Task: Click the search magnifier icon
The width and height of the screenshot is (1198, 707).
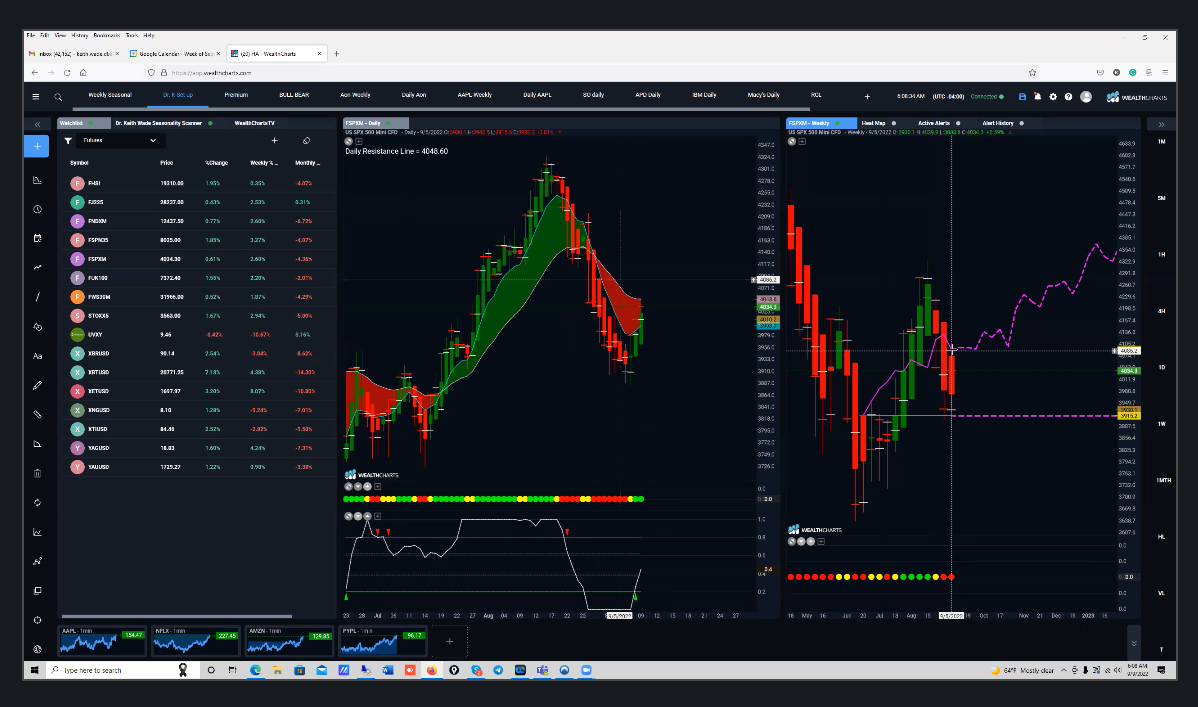Action: coord(58,97)
